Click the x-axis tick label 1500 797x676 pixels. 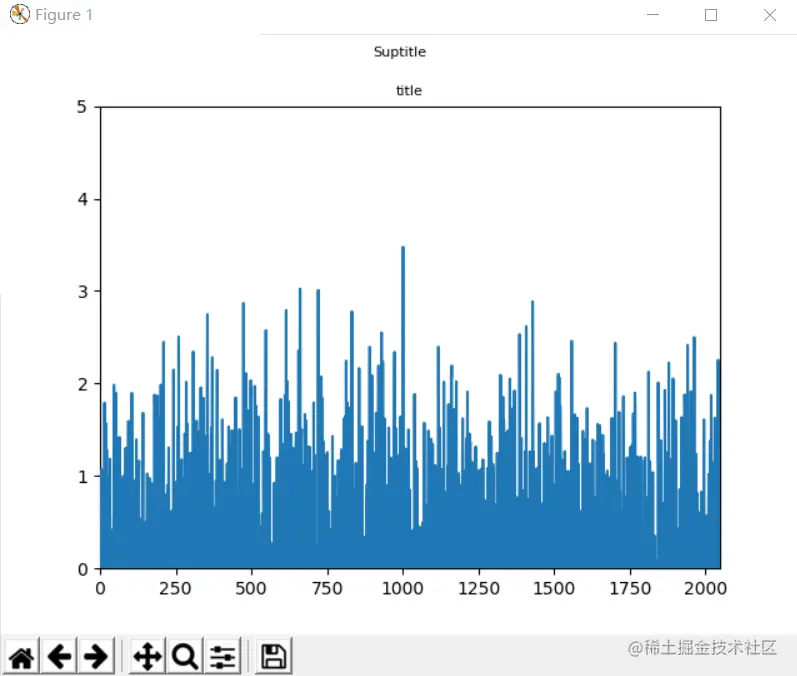554,588
